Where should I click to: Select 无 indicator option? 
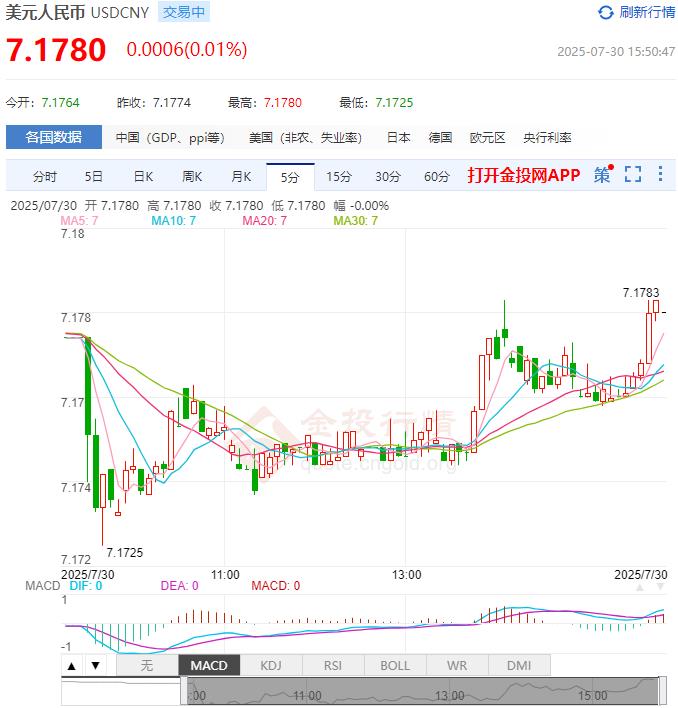point(147,666)
